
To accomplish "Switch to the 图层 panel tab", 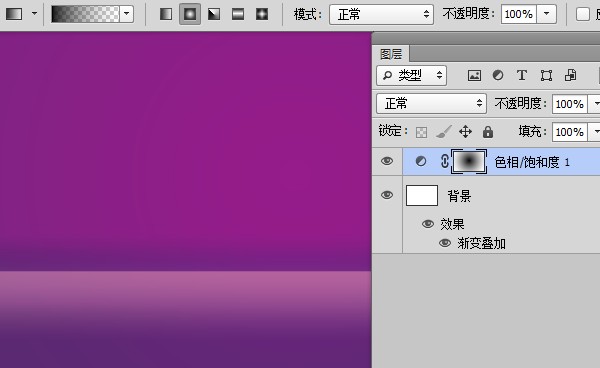I will [391, 54].
